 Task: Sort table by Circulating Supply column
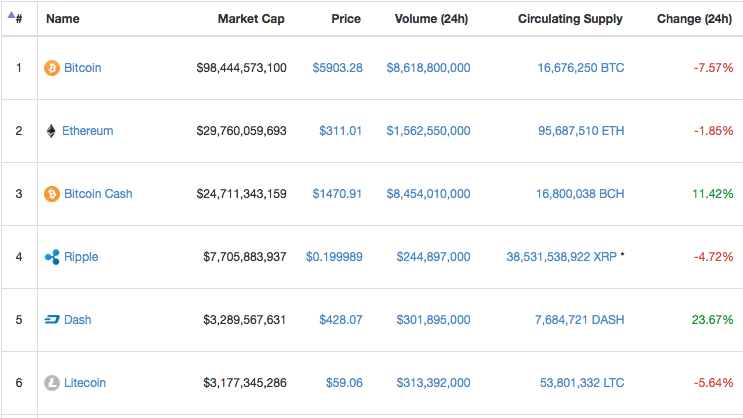pos(570,19)
